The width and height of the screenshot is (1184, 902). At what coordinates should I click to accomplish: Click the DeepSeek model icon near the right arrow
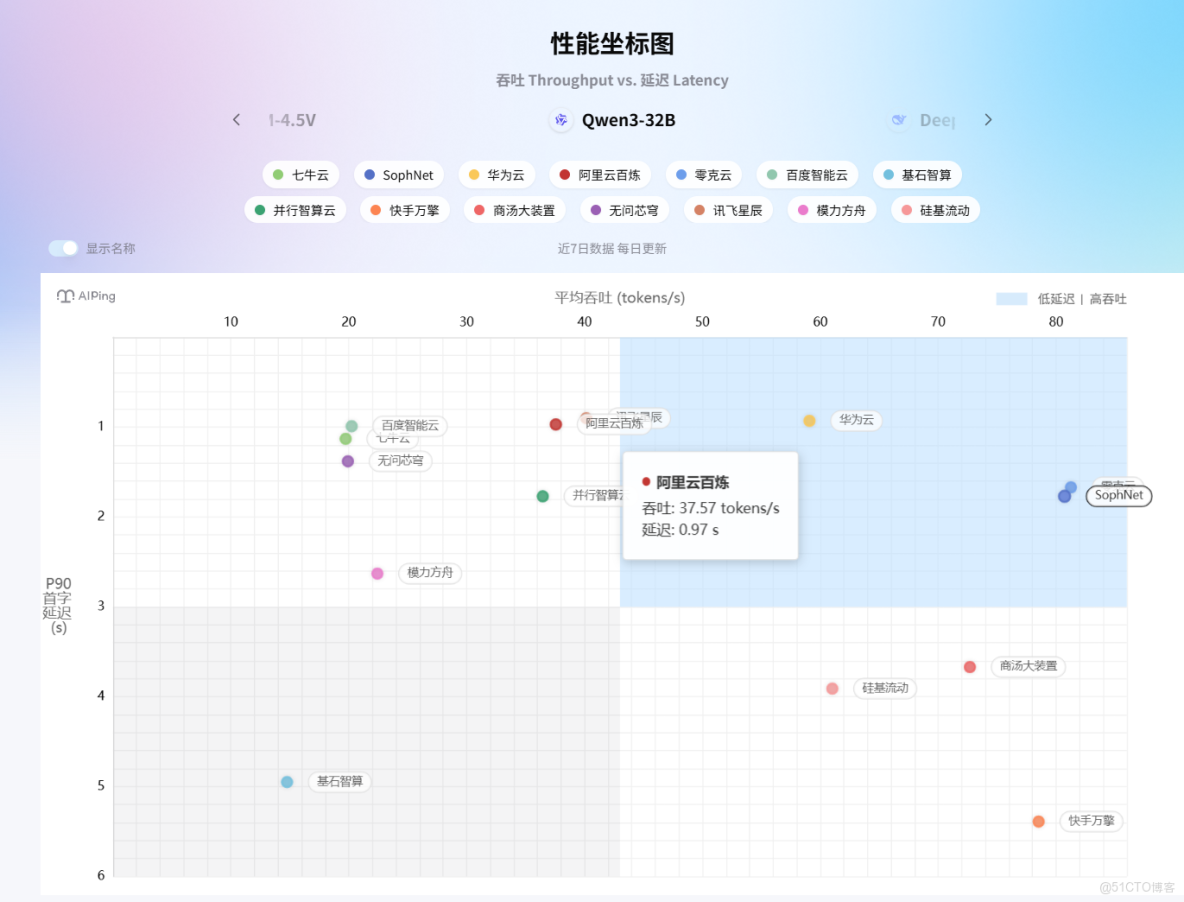point(898,120)
